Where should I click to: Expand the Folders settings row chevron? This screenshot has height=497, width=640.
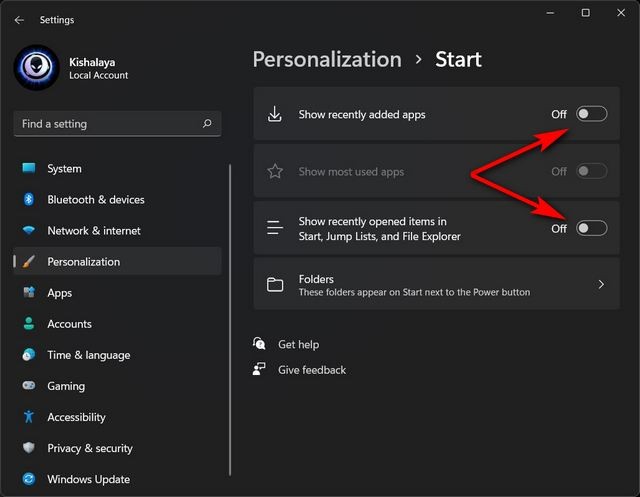[x=601, y=285]
